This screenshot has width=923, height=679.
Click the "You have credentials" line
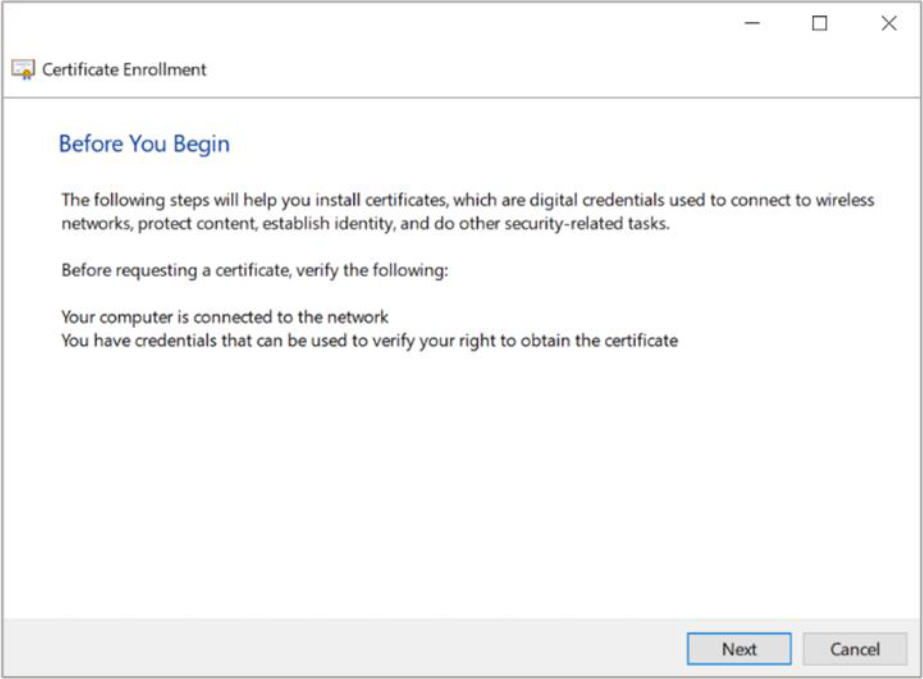369,341
